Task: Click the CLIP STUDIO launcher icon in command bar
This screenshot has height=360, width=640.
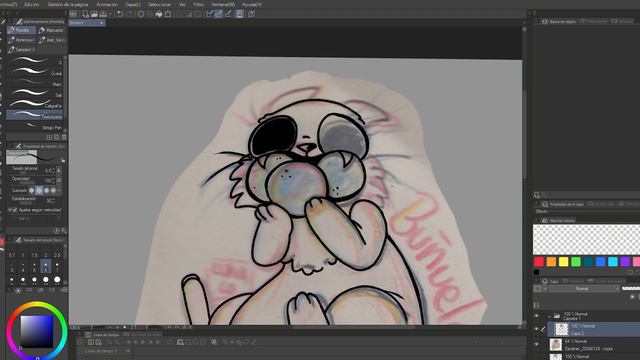Action: [73, 14]
